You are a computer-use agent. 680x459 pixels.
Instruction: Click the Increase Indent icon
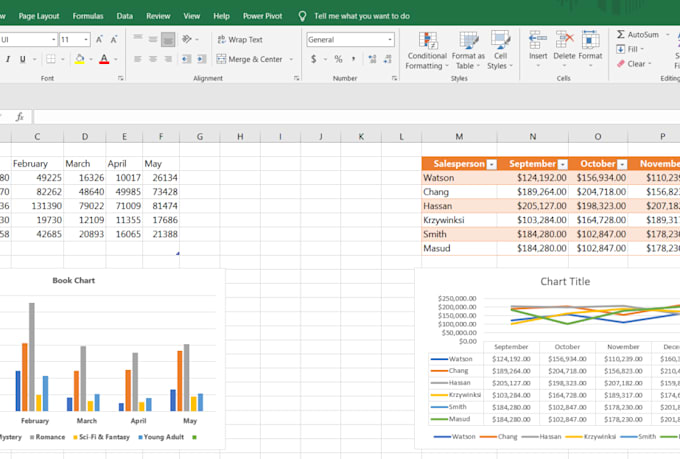(202, 59)
